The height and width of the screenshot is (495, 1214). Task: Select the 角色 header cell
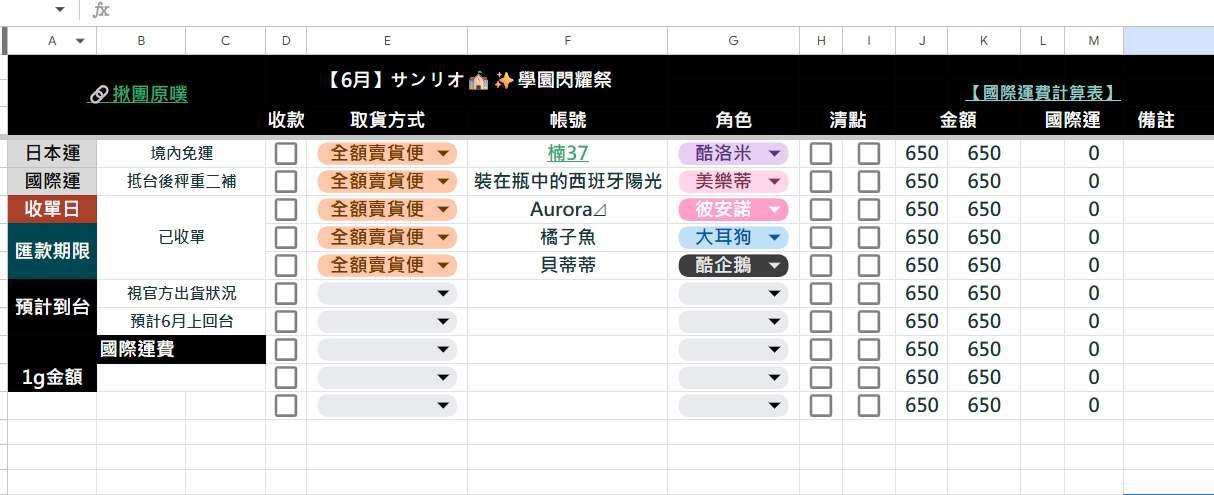click(x=733, y=120)
